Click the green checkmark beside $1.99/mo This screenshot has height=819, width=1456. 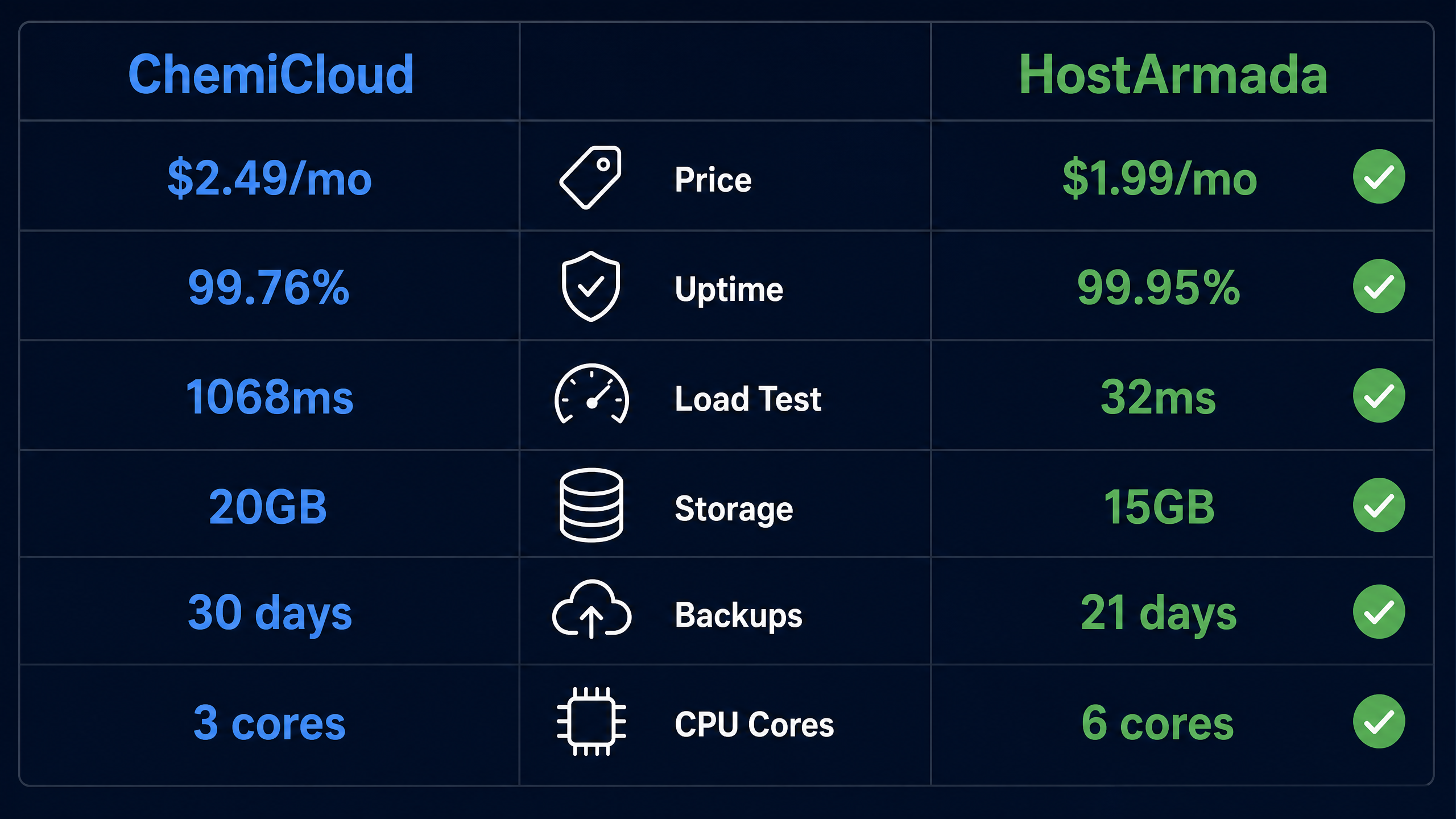[x=1379, y=176]
